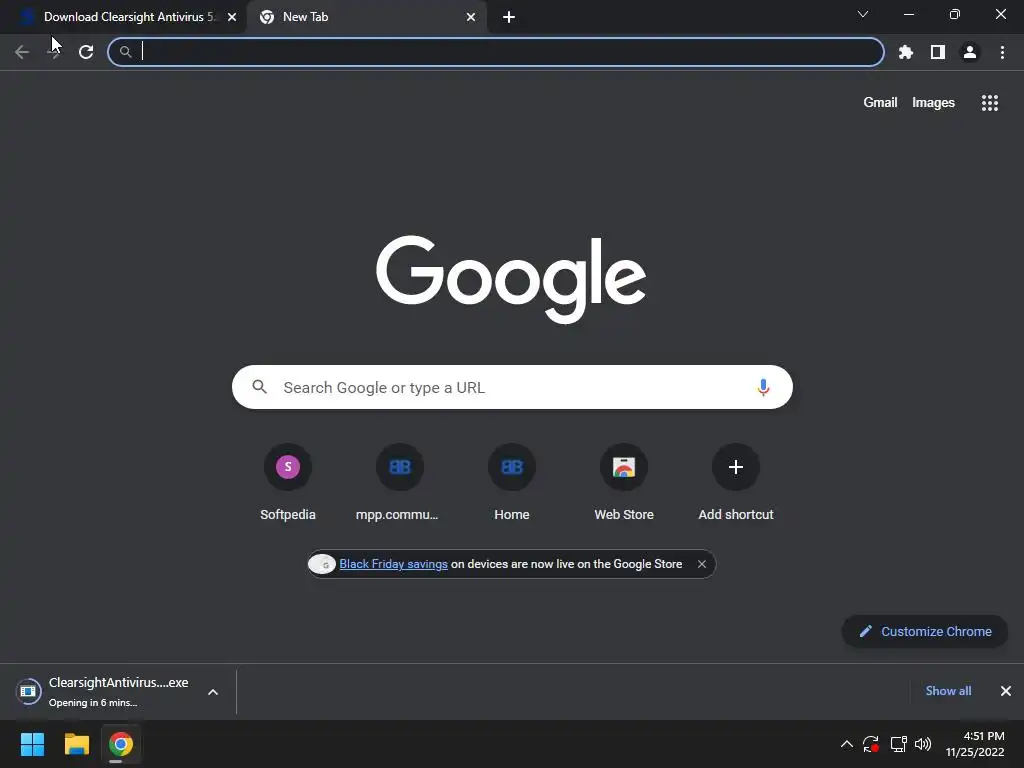Open the Windows Start menu
This screenshot has height=768, width=1024.
[32, 744]
